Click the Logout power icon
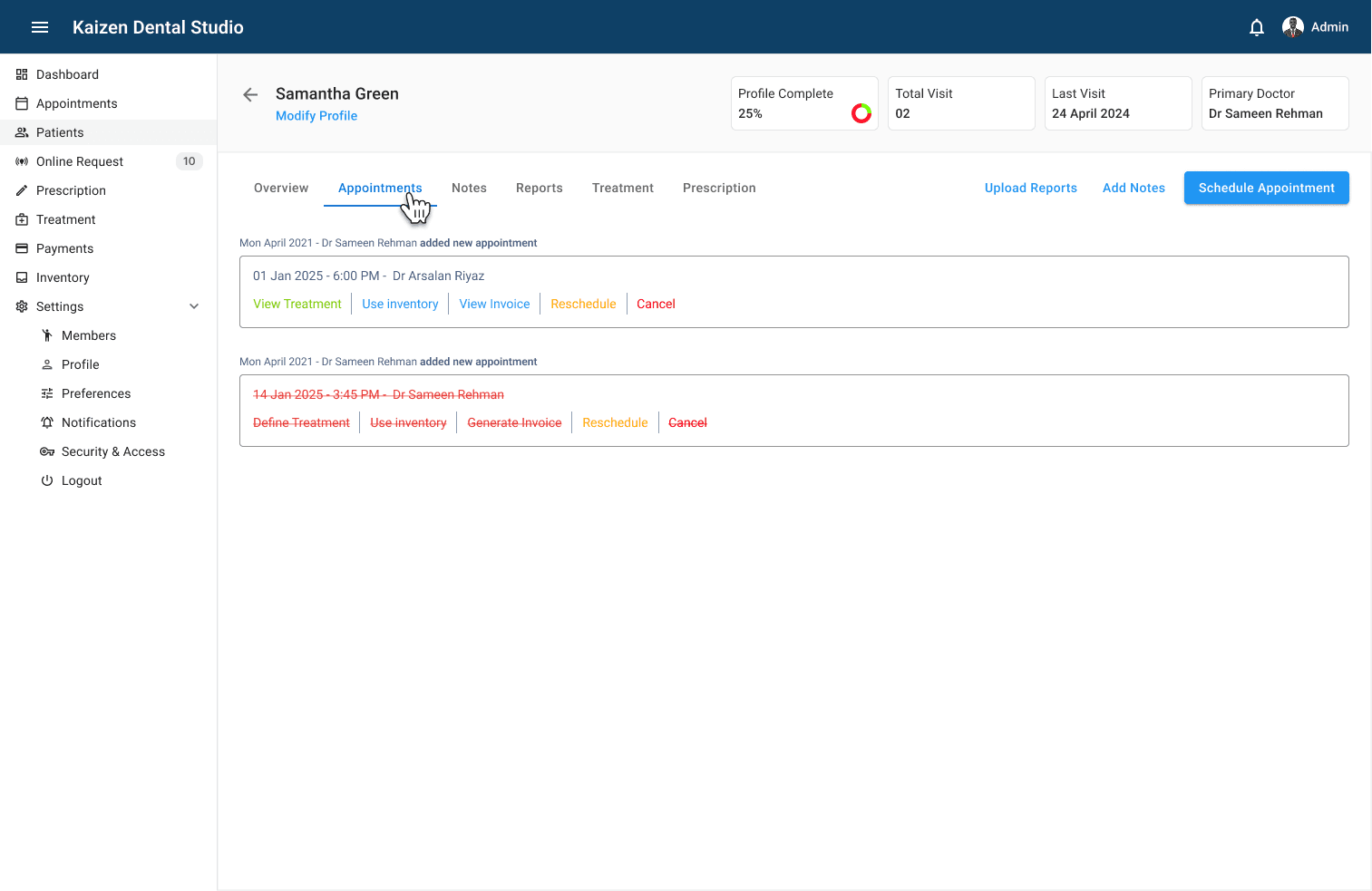 point(47,480)
